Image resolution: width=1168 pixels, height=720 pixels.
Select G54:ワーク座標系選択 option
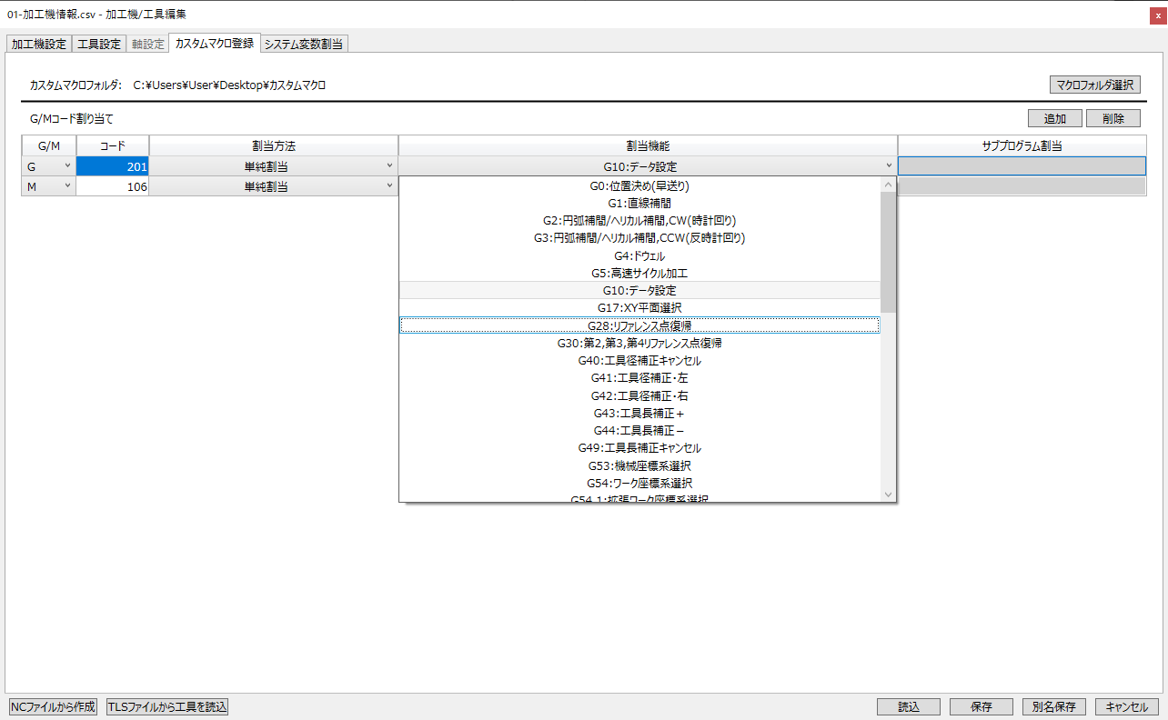point(640,483)
